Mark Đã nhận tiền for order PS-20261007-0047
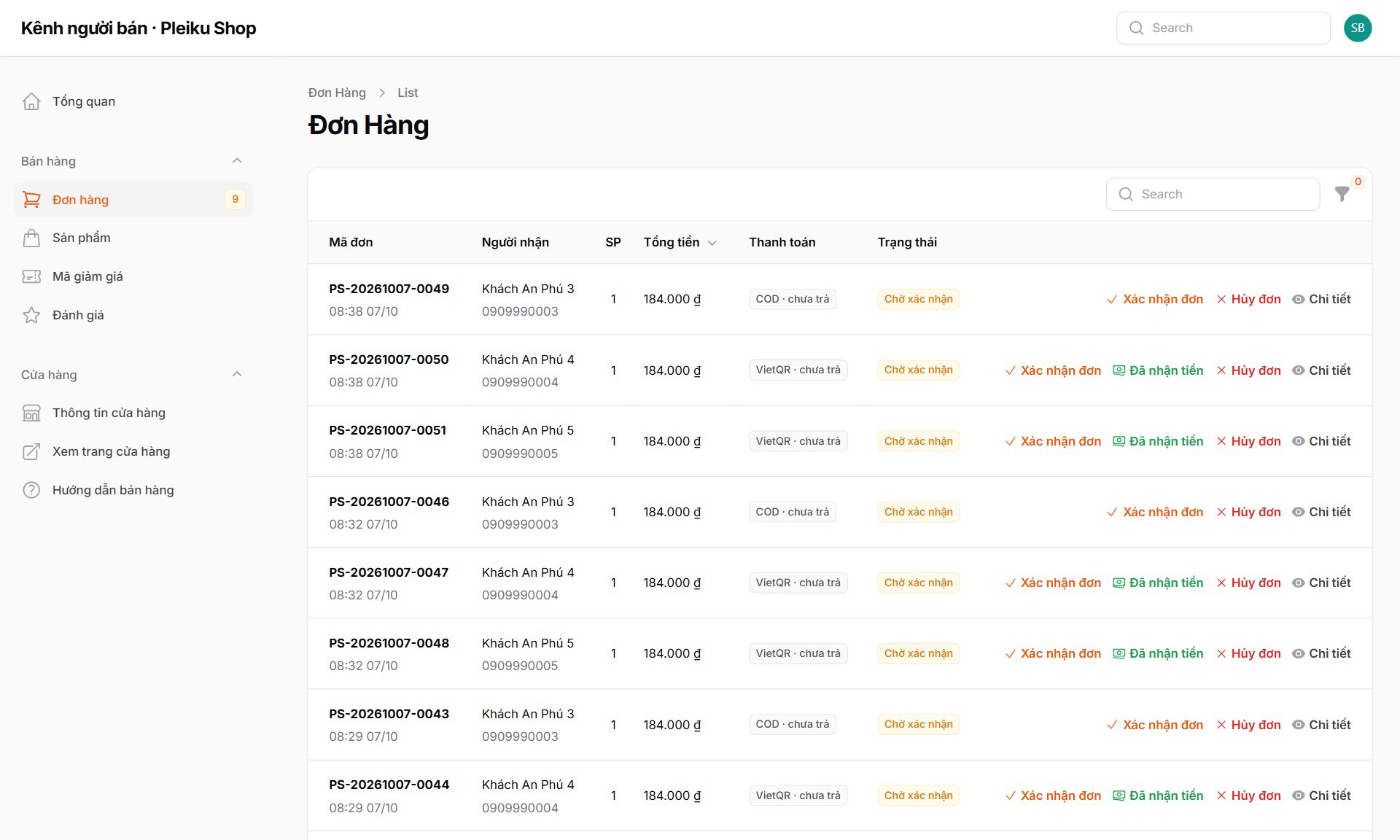This screenshot has width=1400, height=840. click(x=1158, y=583)
